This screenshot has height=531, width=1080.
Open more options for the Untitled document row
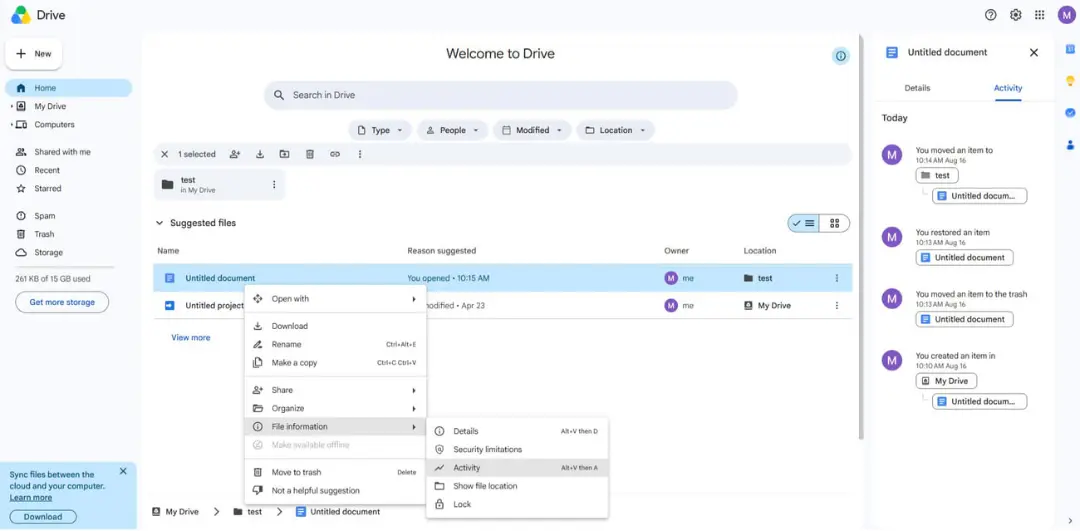[837, 278]
